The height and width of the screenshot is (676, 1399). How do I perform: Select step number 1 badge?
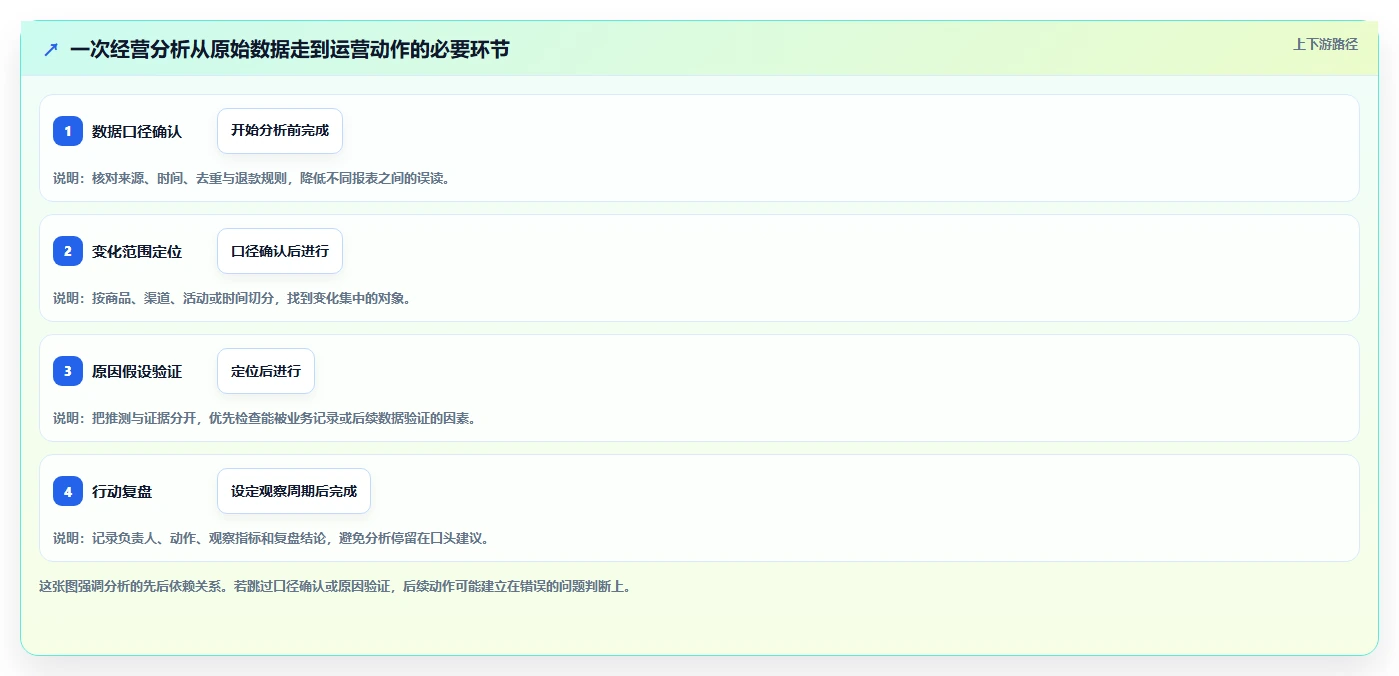pyautogui.click(x=68, y=131)
